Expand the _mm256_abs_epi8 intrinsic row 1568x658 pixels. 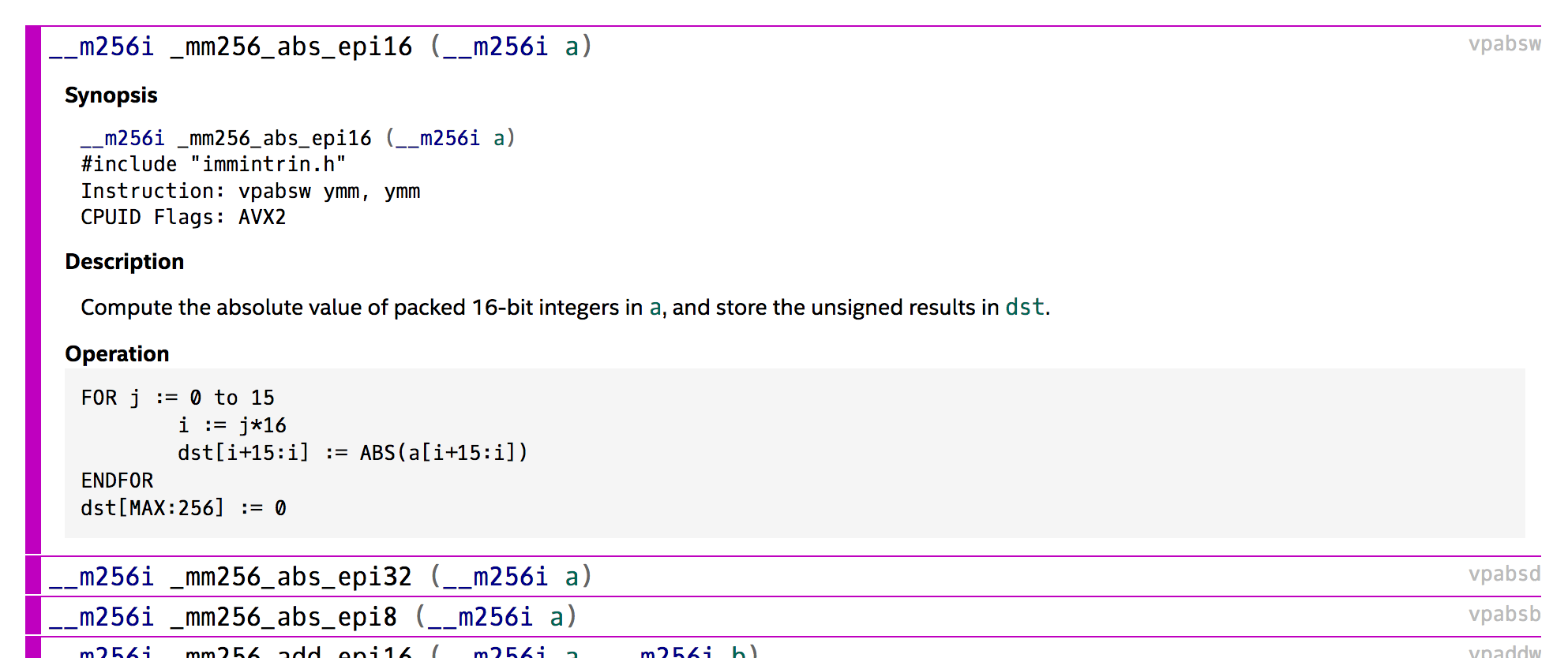(x=313, y=617)
